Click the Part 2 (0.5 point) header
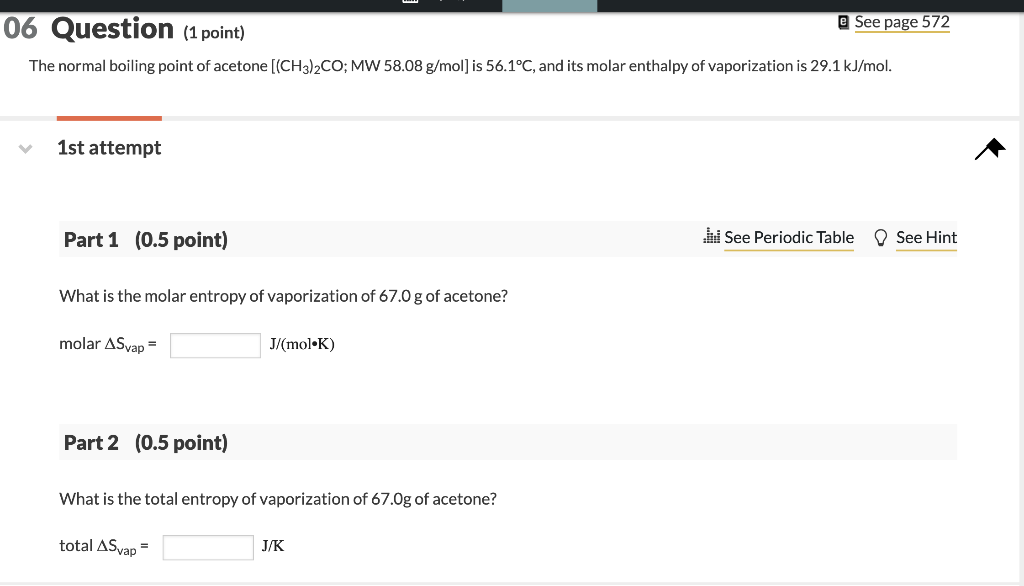 [x=145, y=442]
